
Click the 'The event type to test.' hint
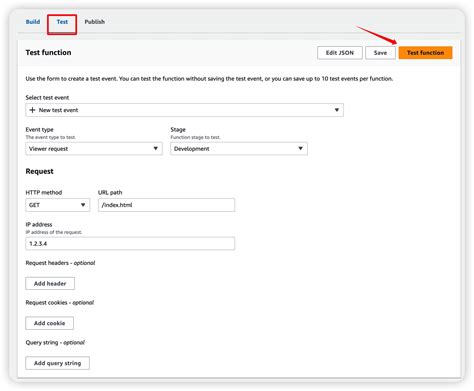pyautogui.click(x=51, y=137)
